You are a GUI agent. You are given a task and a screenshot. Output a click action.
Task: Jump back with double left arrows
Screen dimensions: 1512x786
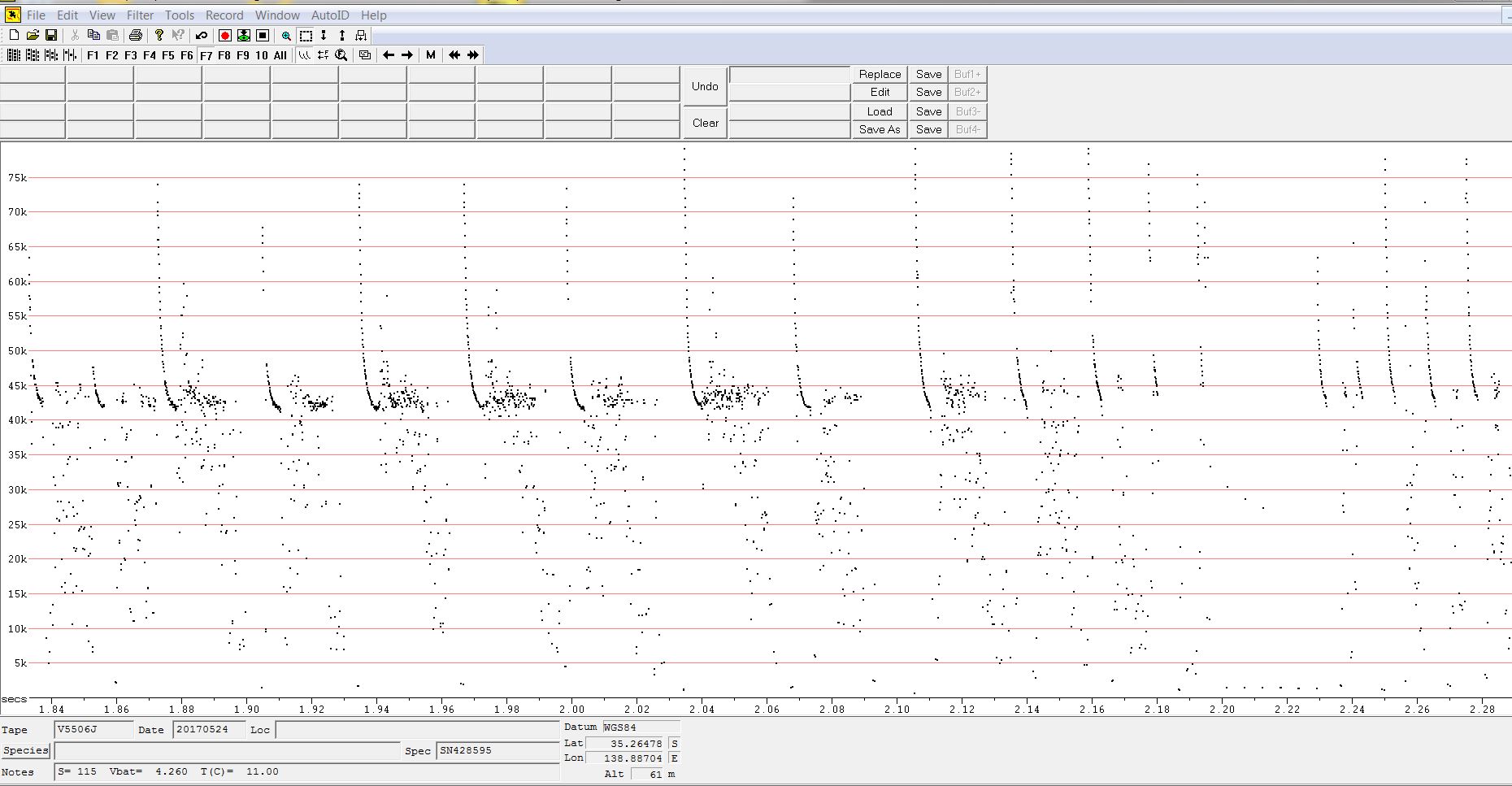click(454, 55)
